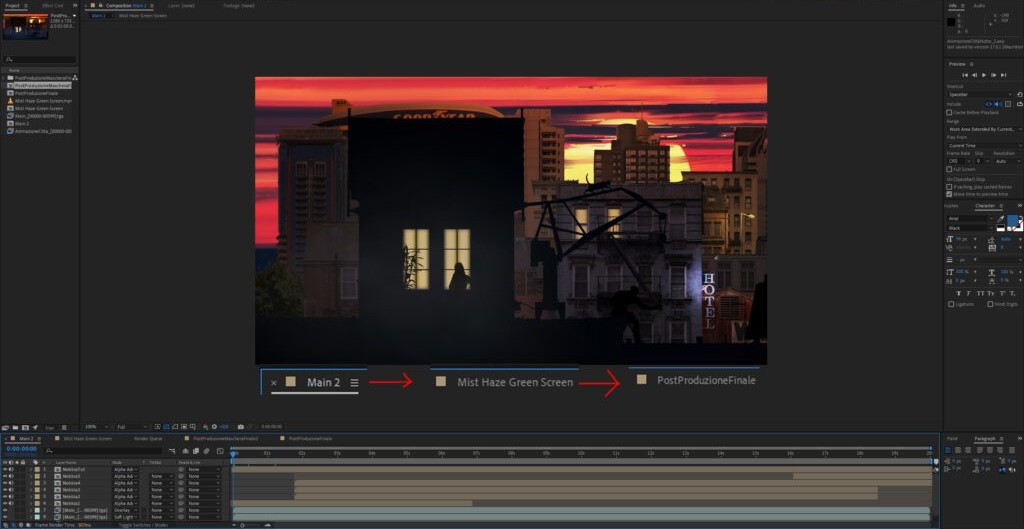Open the Range Work Area dropdown
The width and height of the screenshot is (1024, 529).
(x=985, y=129)
